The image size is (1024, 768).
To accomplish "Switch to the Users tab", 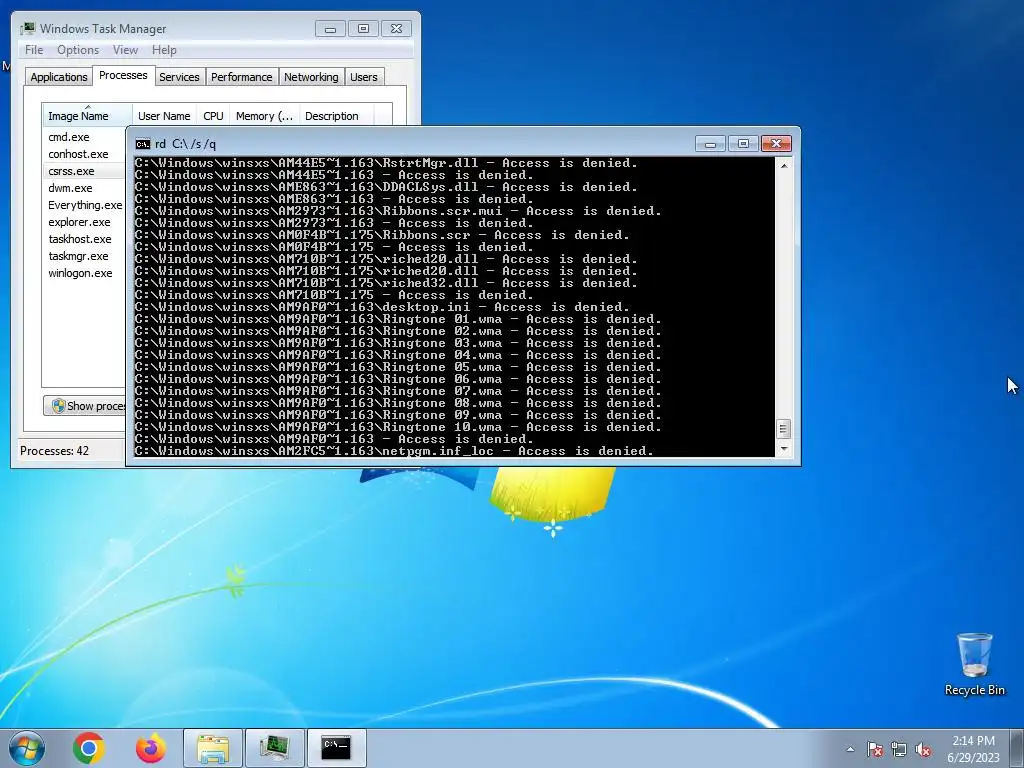I will 364,77.
